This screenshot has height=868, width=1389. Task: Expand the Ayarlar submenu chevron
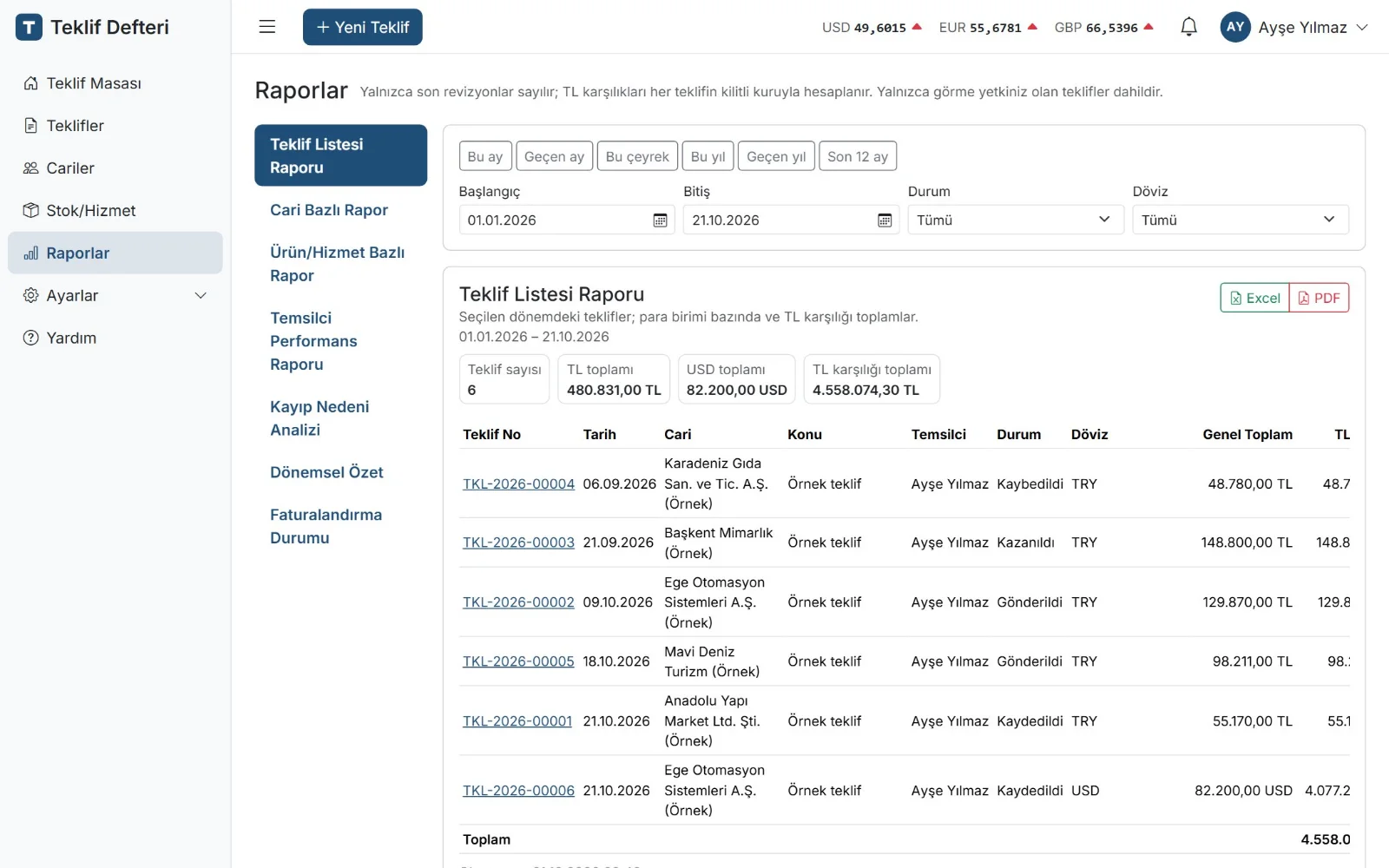pos(201,295)
